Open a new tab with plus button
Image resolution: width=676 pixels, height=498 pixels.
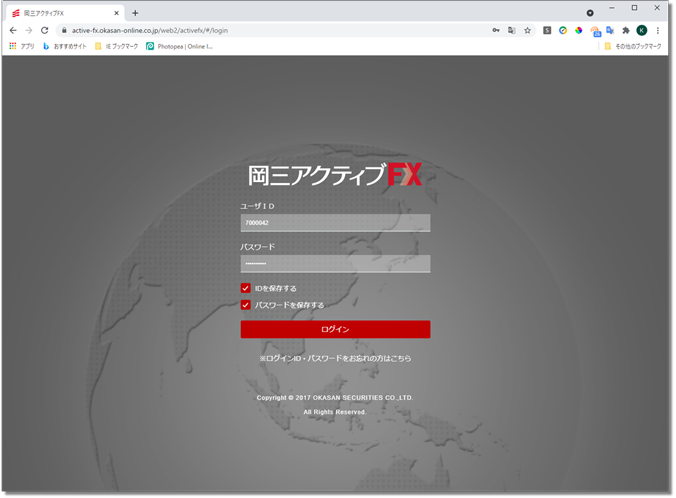pyautogui.click(x=135, y=13)
